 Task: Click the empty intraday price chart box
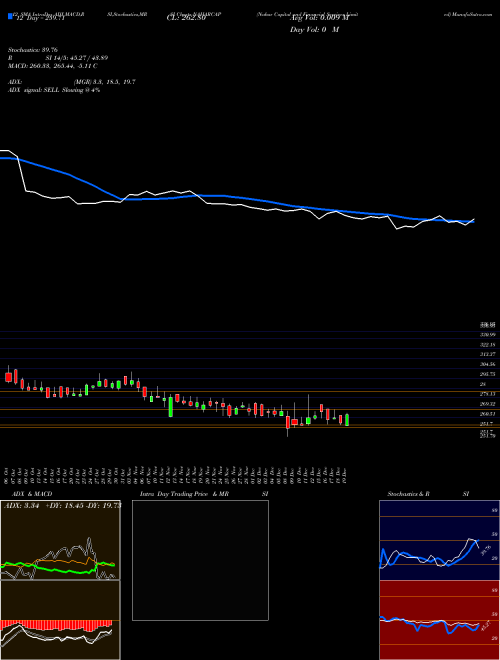click(x=200, y=560)
